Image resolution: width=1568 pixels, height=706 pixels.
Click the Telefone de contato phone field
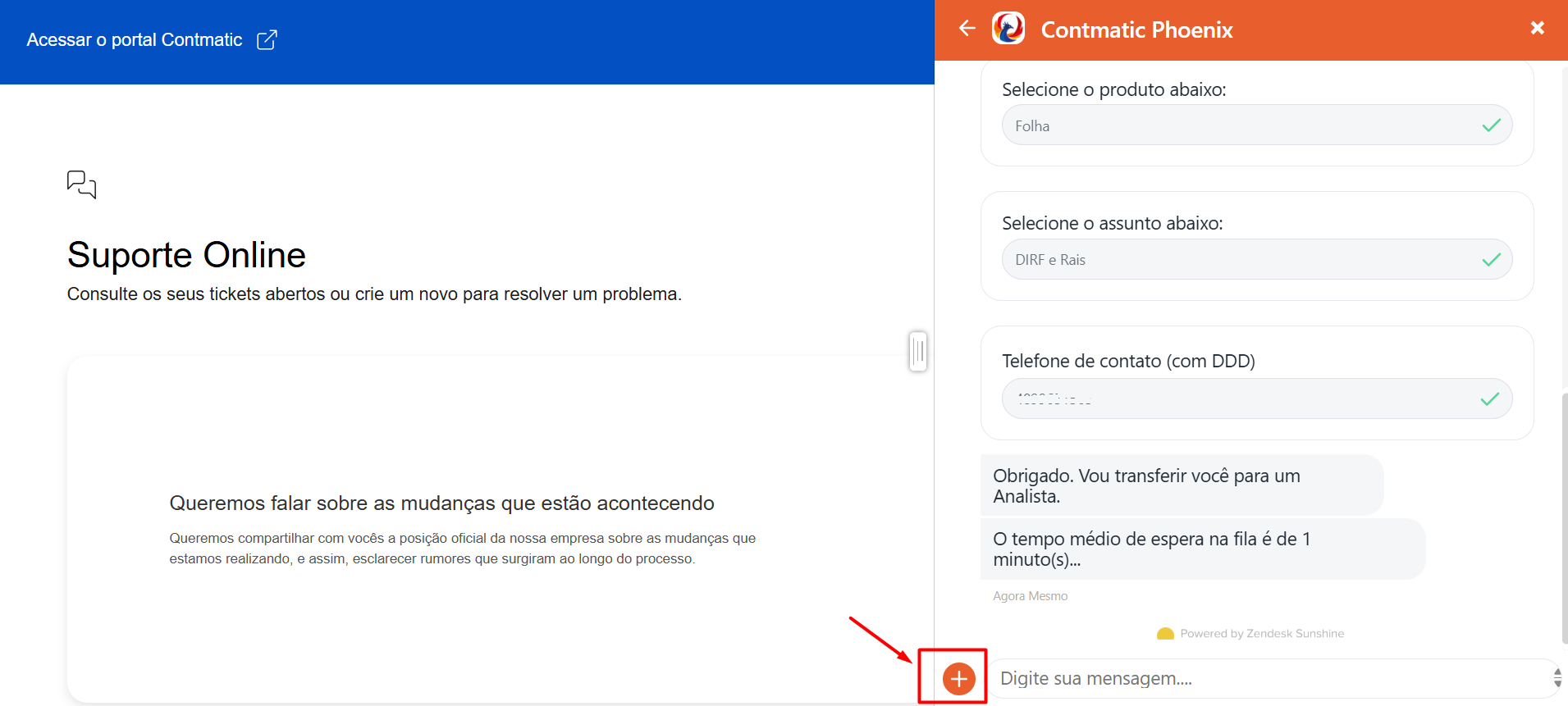tap(1256, 399)
